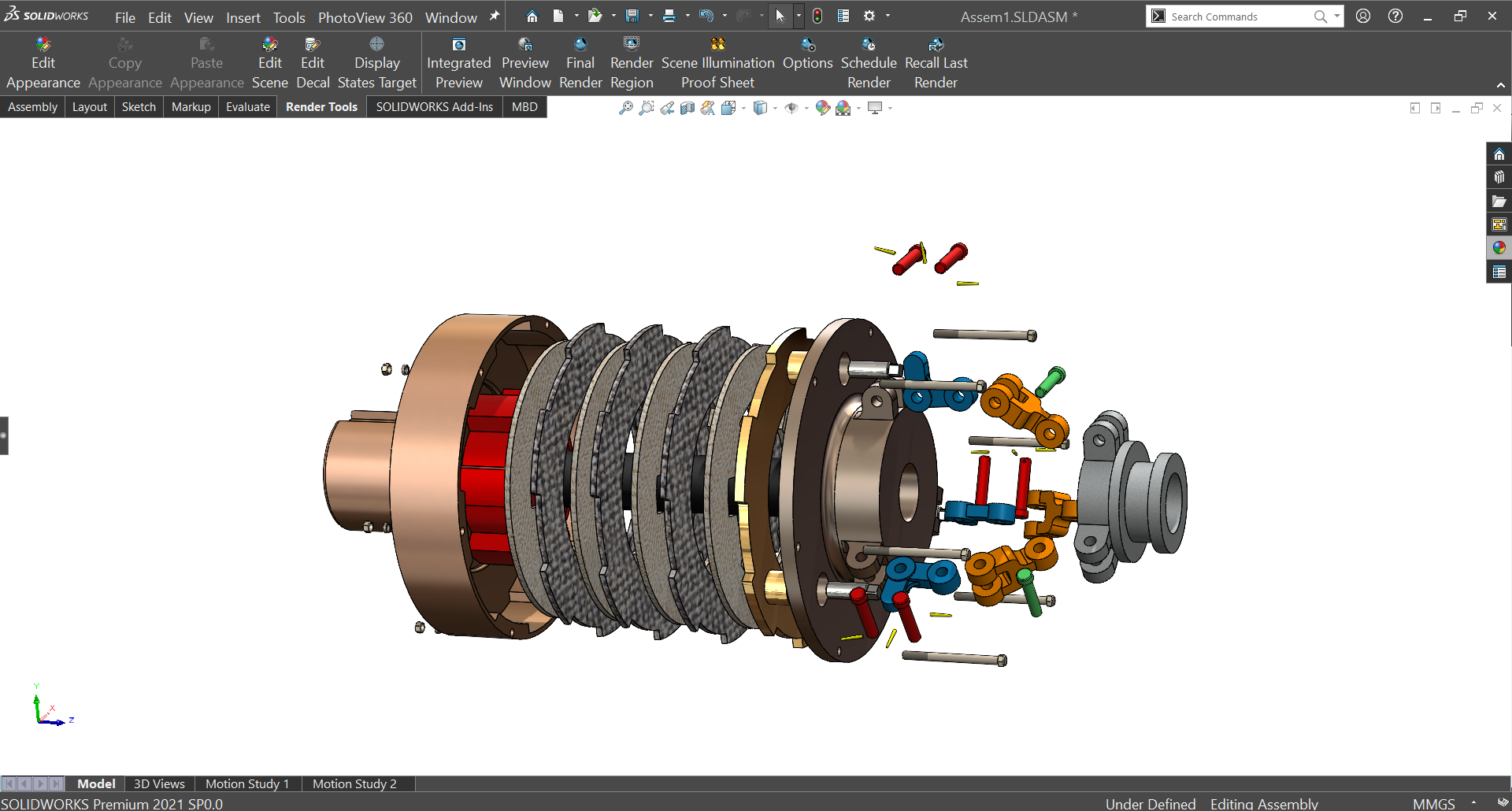Viewport: 1512px width, 811px height.
Task: Switch to the Assembly tab
Action: (32, 106)
